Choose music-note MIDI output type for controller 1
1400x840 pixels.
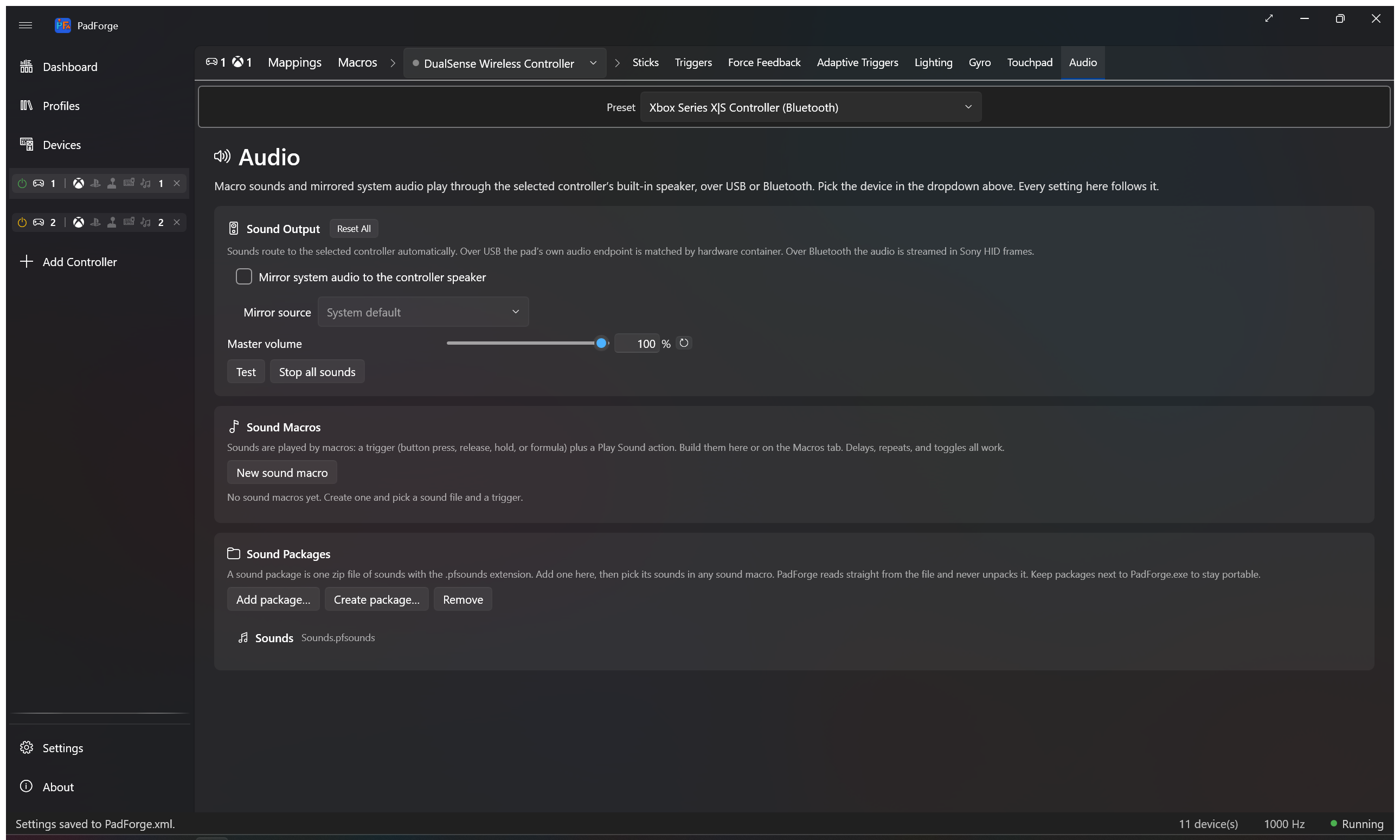(x=145, y=183)
